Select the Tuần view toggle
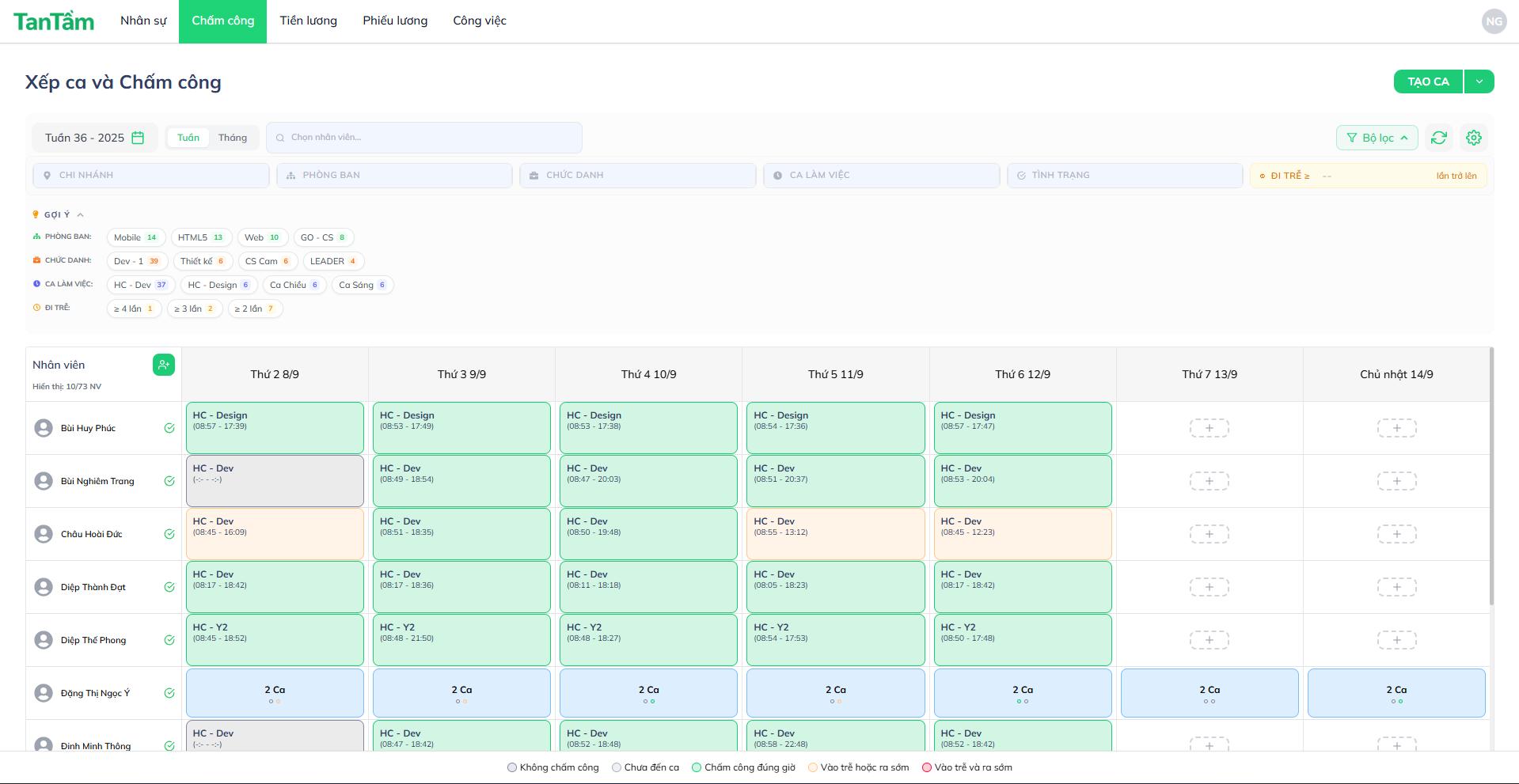The width and height of the screenshot is (1519, 784). pyautogui.click(x=188, y=138)
